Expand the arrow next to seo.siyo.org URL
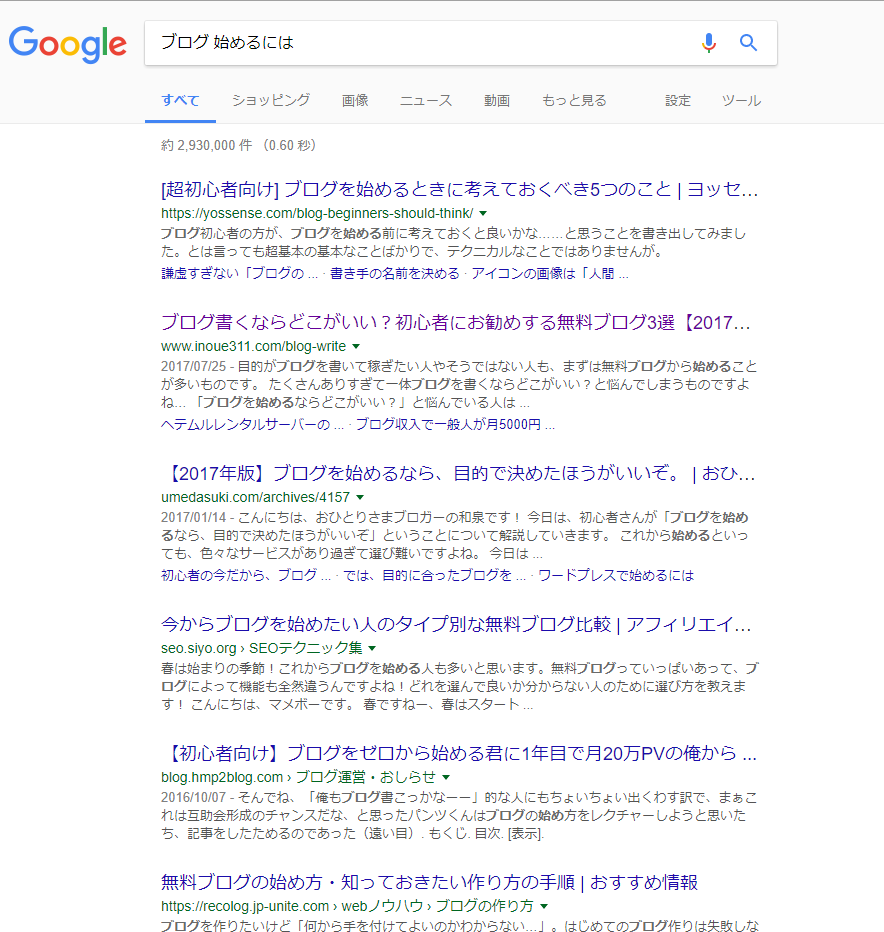 tap(372, 648)
